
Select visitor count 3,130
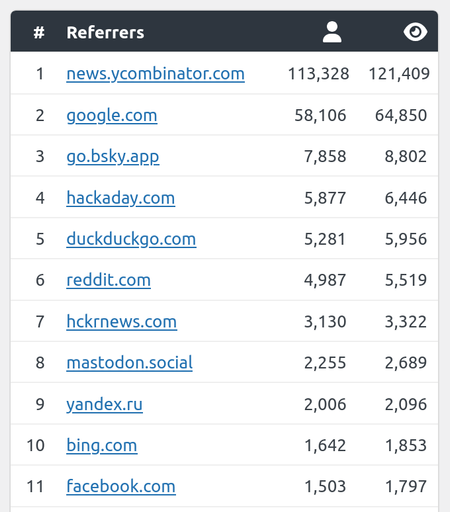pos(325,322)
